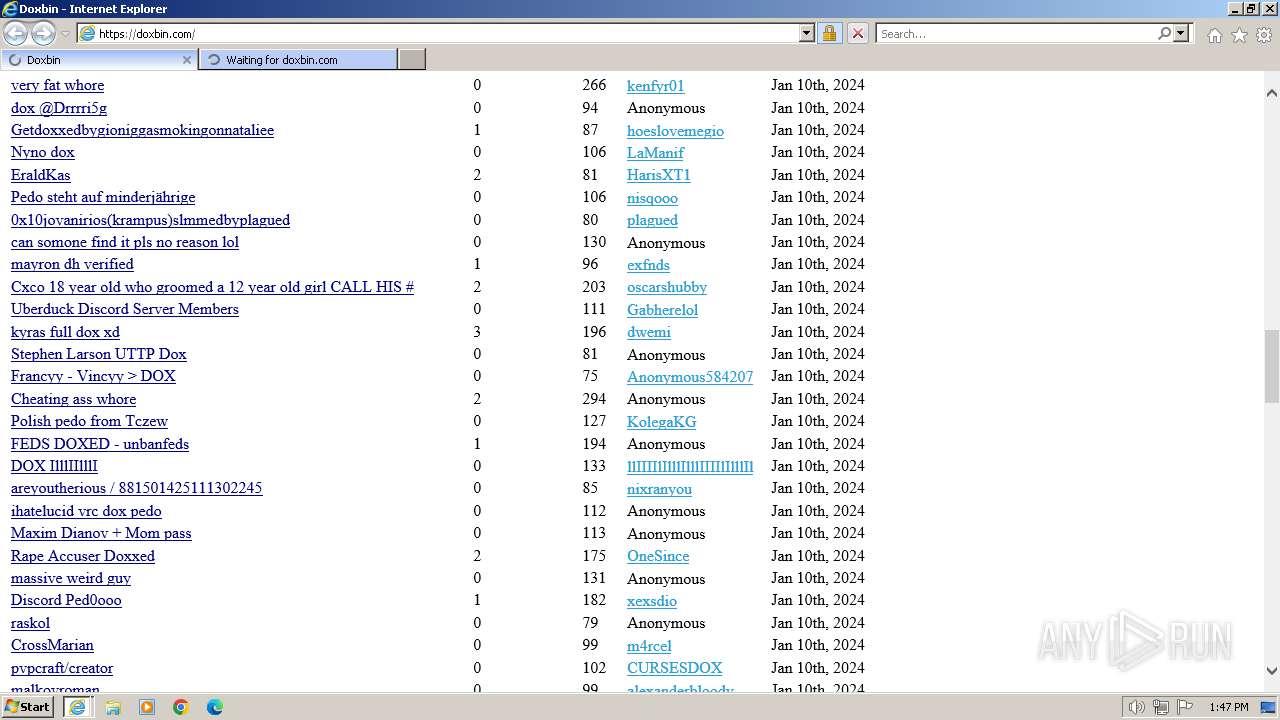The height and width of the screenshot is (720, 1280).
Task: Open File Explorer from the taskbar
Action: [x=112, y=707]
